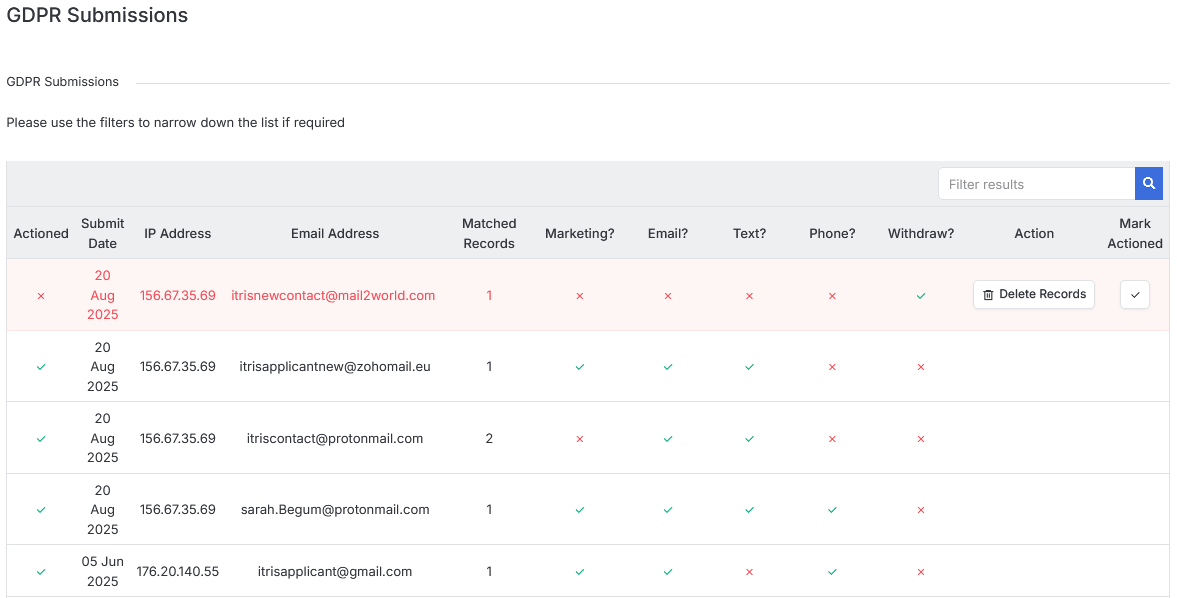Click Phone tick for sarah.Begum row

click(832, 510)
